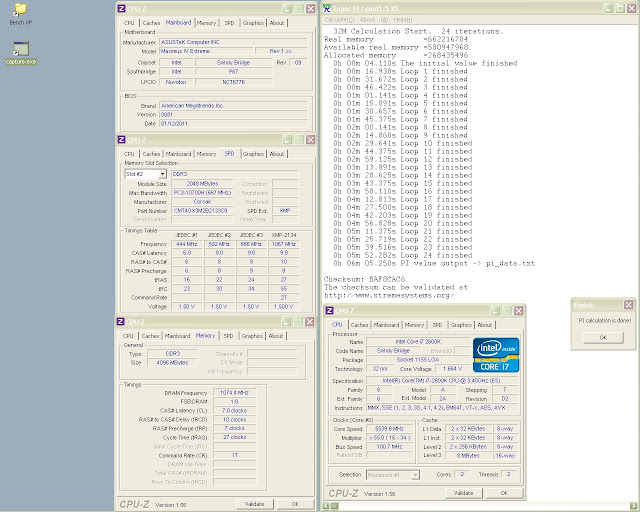Image resolution: width=640 pixels, height=512 pixels.
Task: Click OK in CPU tab window
Action: coord(504,493)
